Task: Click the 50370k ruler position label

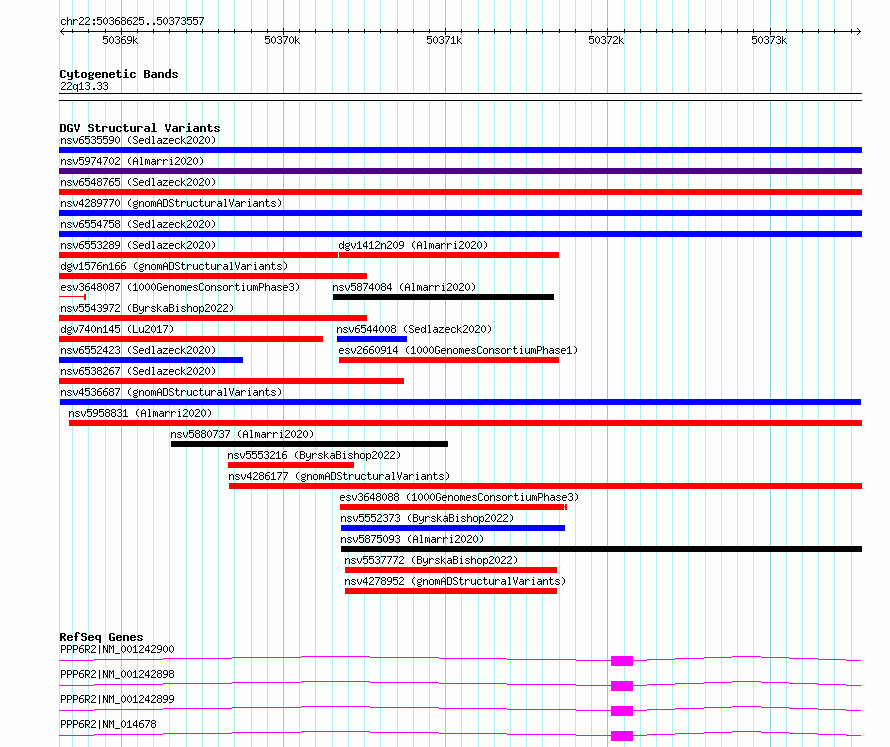Action: coord(282,40)
